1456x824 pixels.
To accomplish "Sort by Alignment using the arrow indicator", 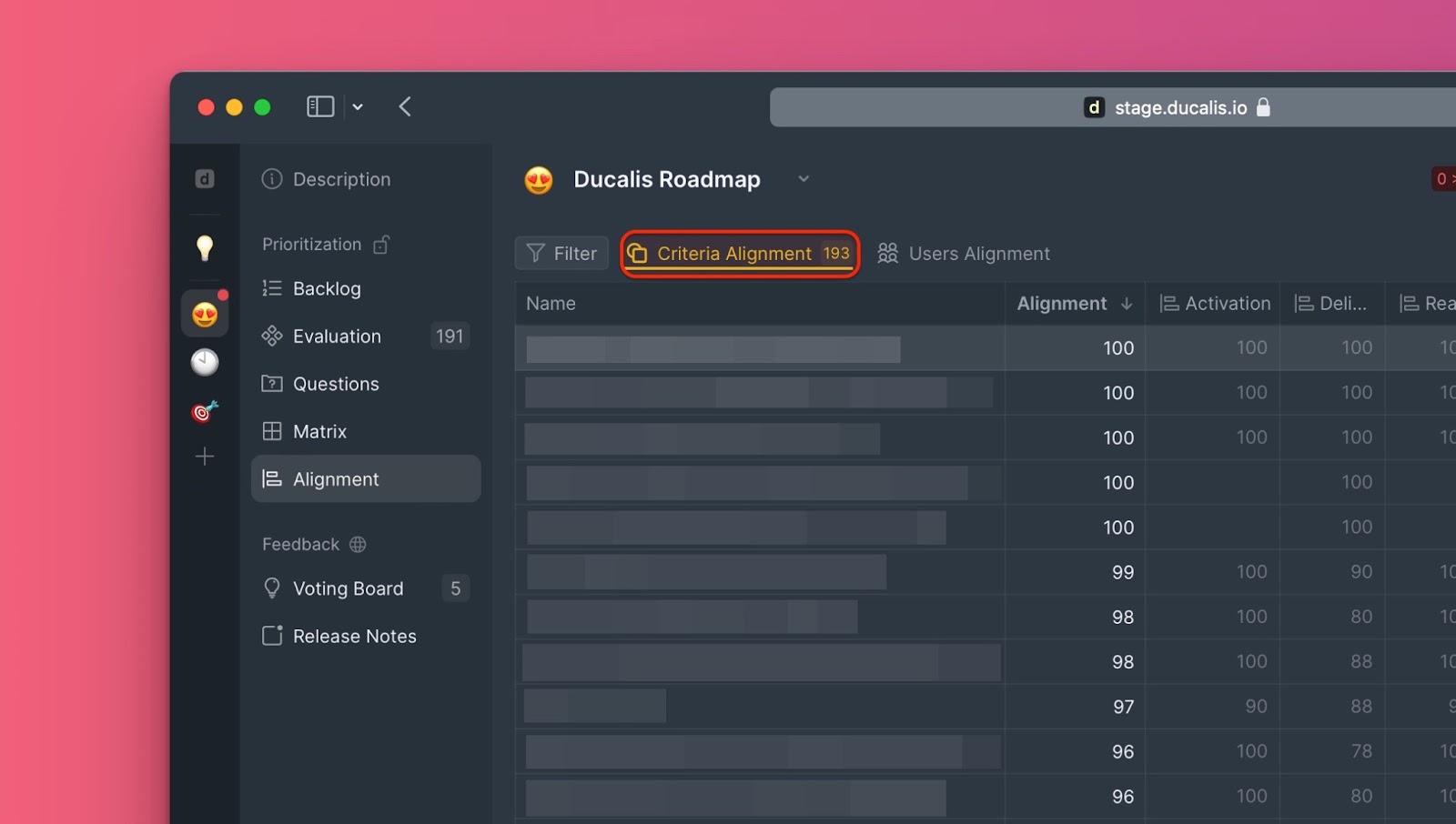I will [1127, 304].
